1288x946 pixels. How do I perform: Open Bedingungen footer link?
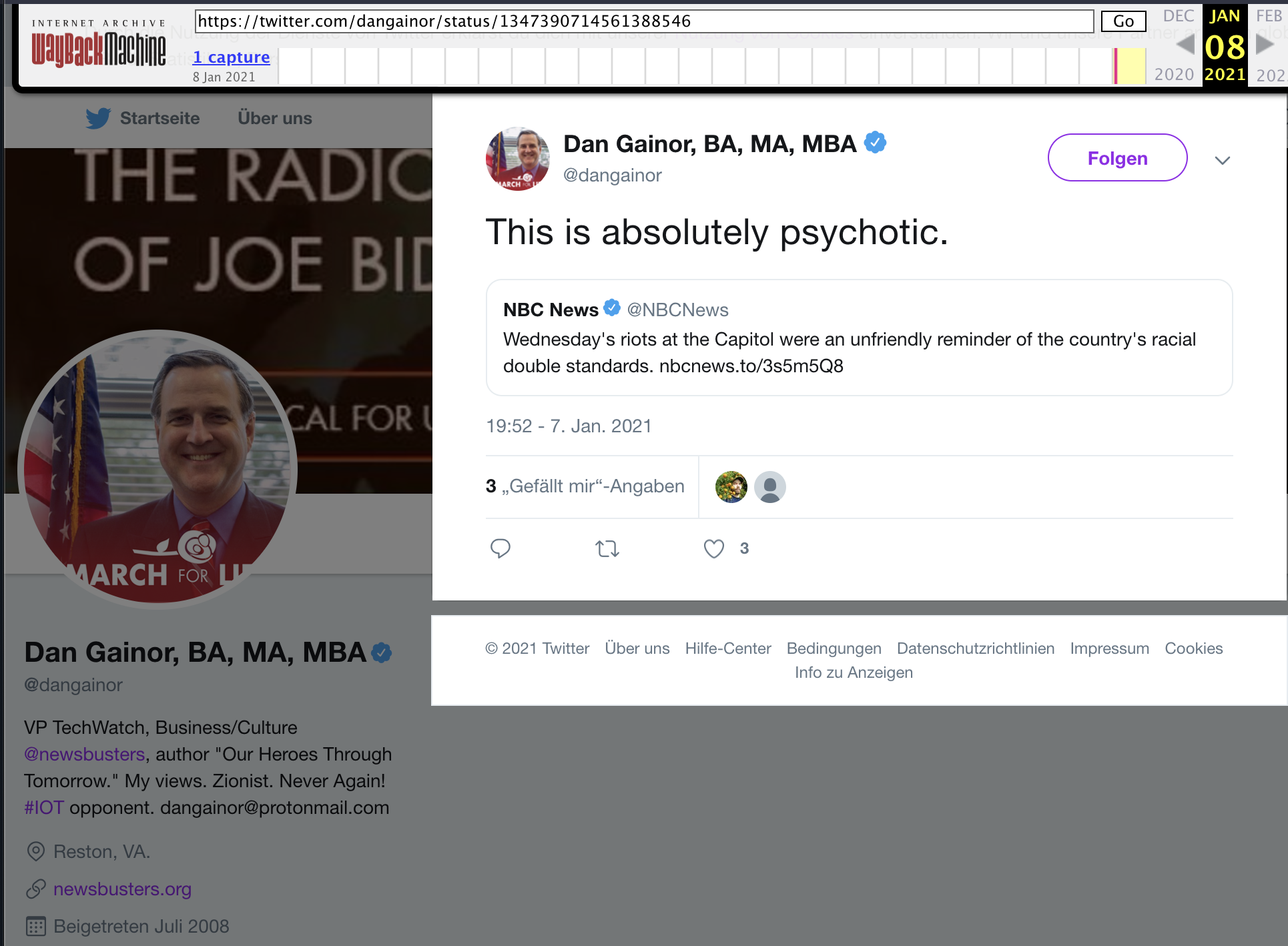click(834, 648)
